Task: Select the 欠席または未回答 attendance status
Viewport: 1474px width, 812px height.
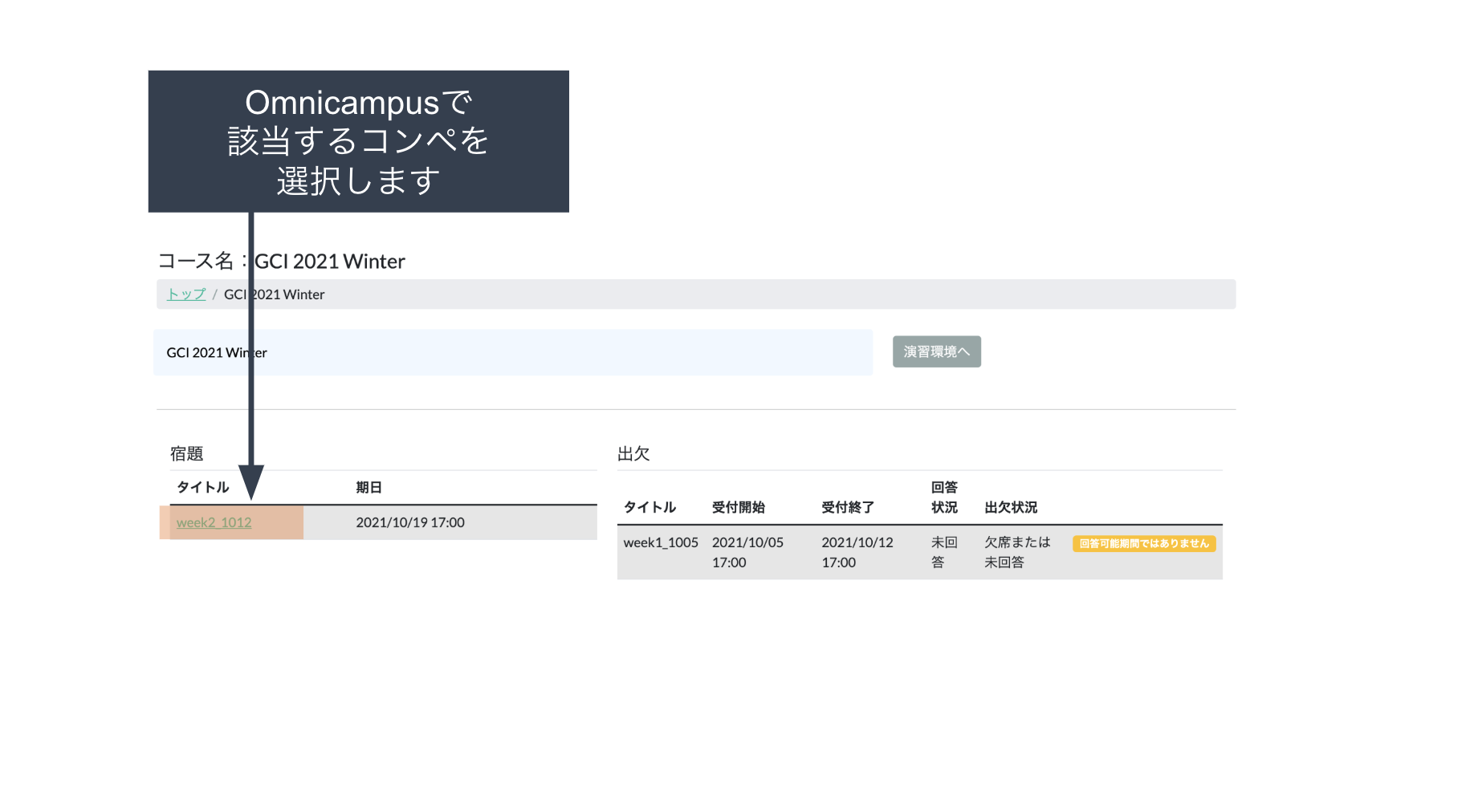Action: pos(1017,552)
